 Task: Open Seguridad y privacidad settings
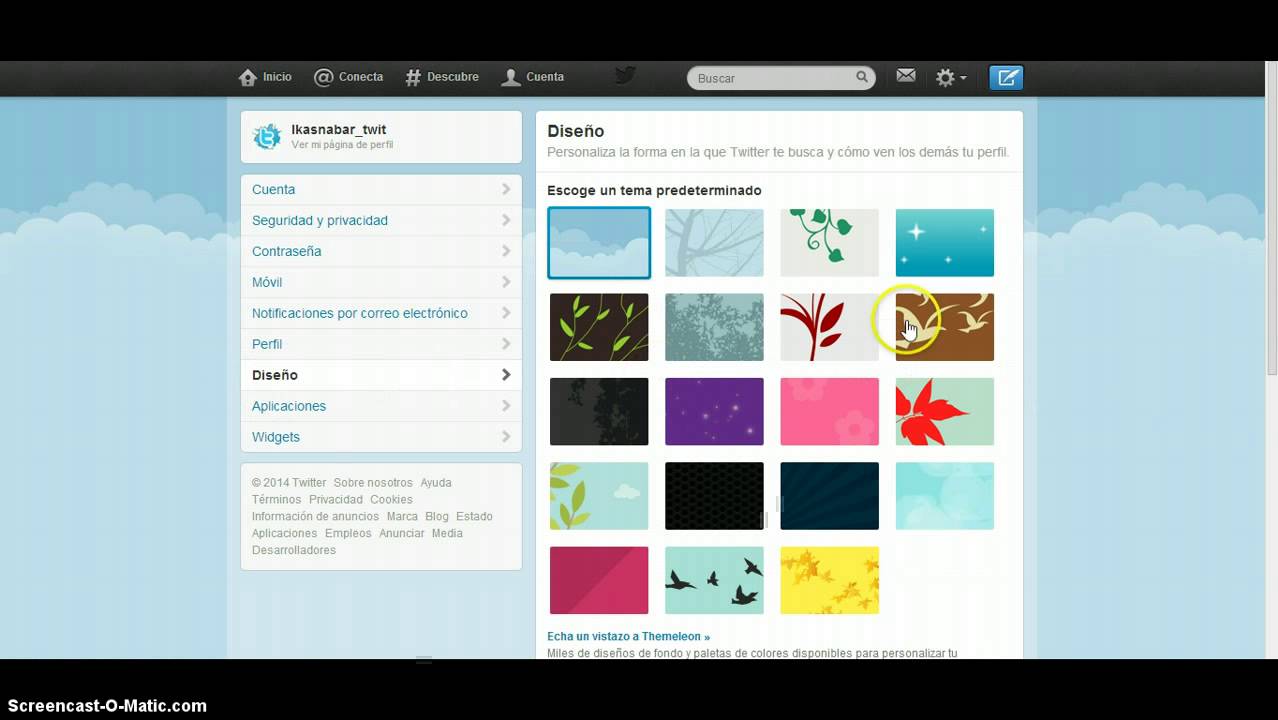click(x=381, y=220)
